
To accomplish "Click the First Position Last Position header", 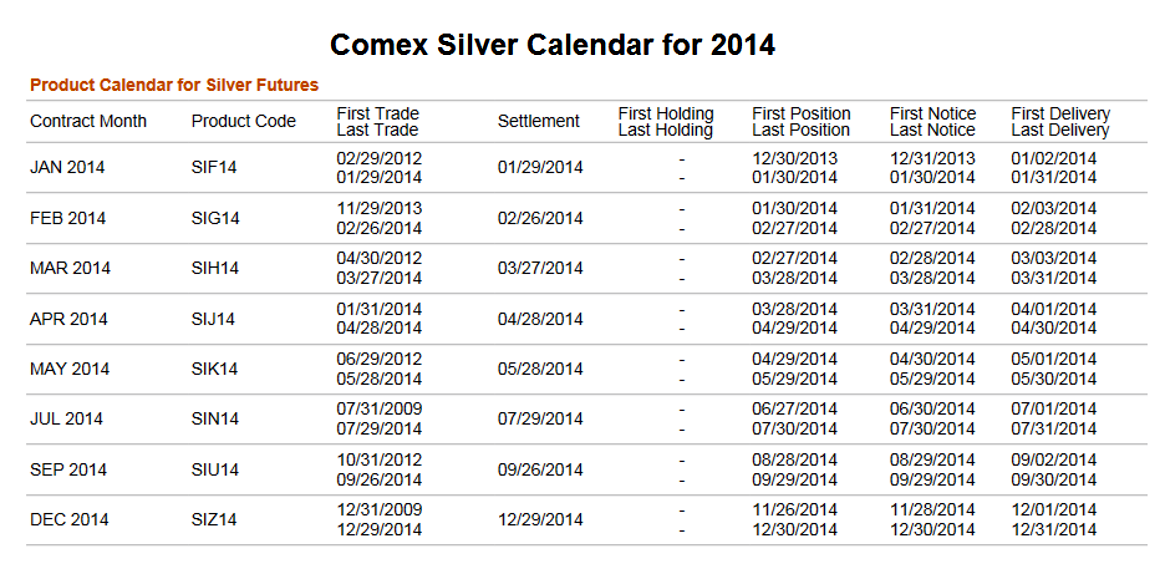I will [801, 122].
